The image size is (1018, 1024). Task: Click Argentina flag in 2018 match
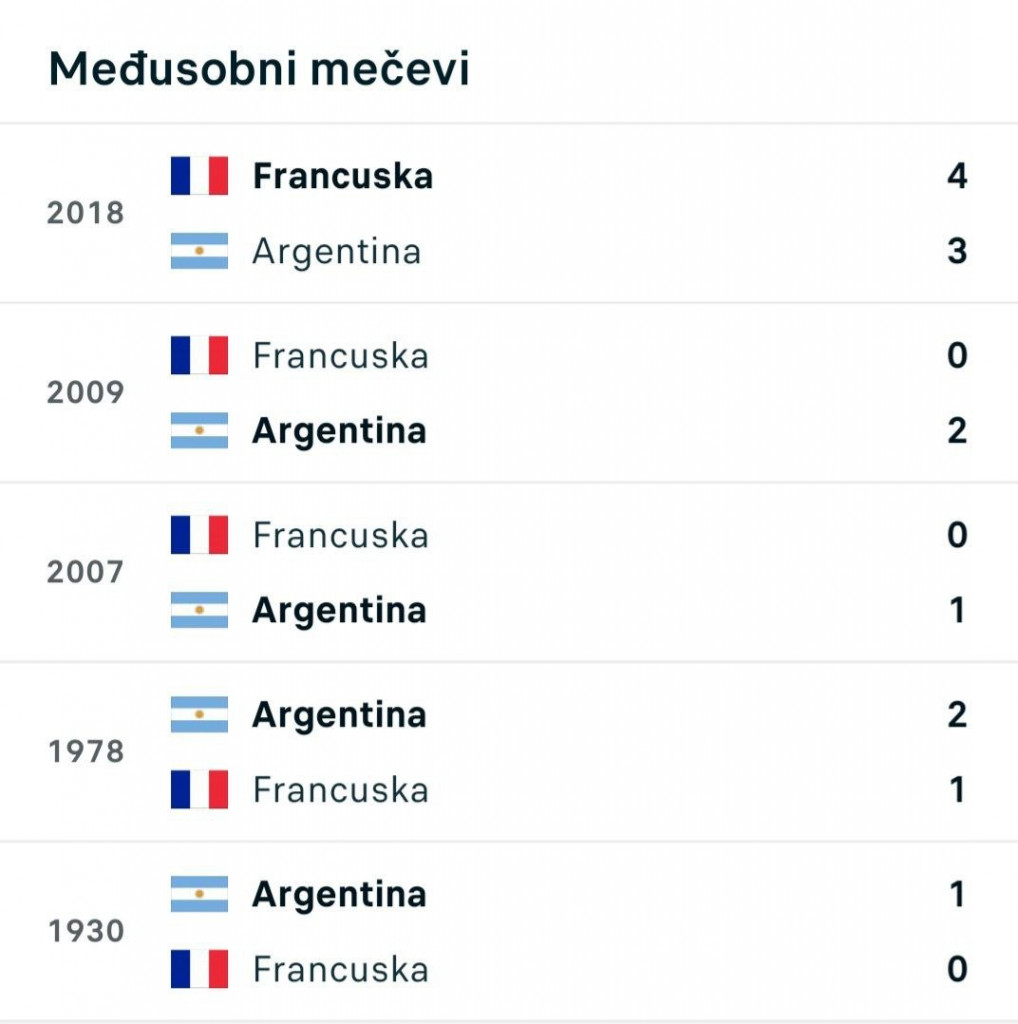[x=199, y=251]
